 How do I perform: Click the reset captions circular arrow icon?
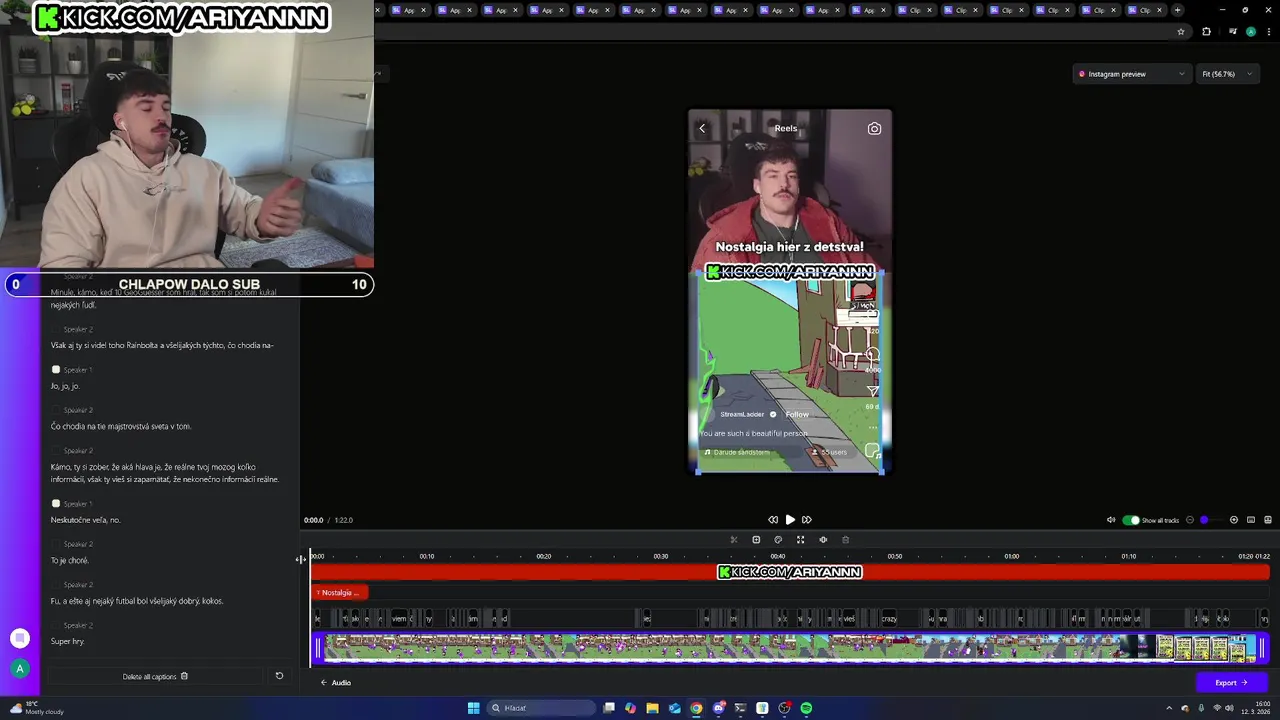pyautogui.click(x=279, y=676)
